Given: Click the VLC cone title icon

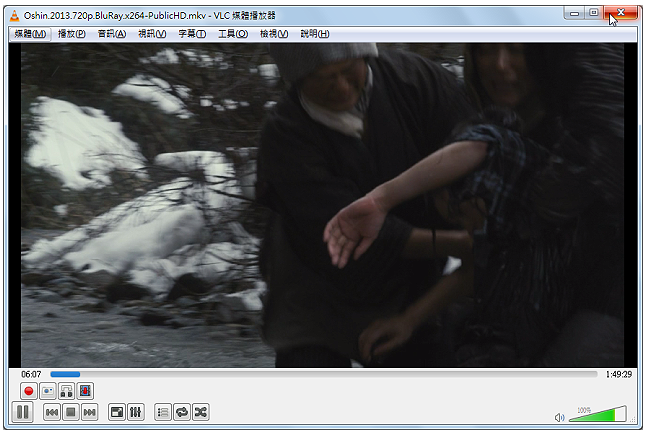Looking at the screenshot, I should pos(15,16).
